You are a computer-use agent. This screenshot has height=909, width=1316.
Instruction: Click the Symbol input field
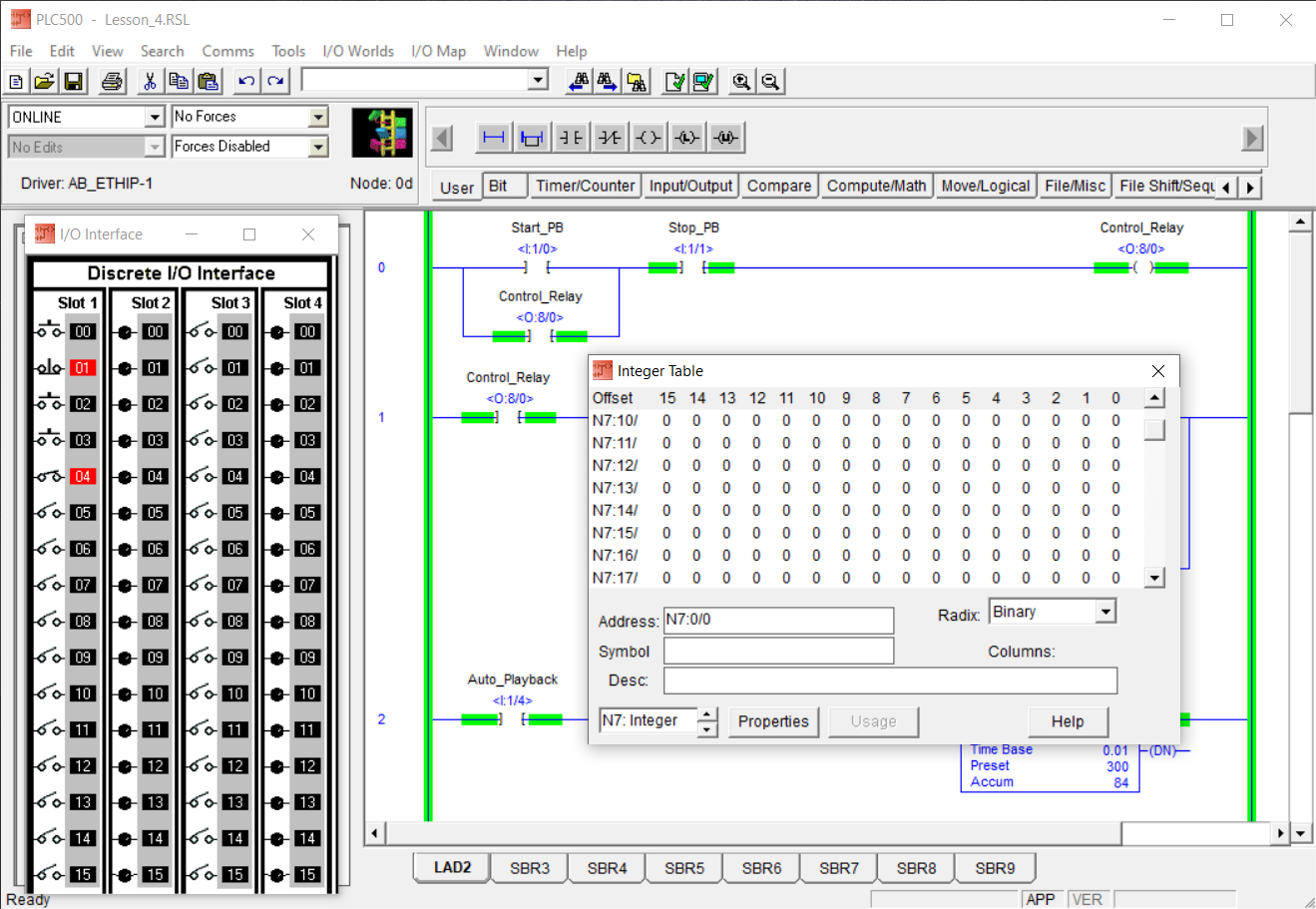pos(778,651)
